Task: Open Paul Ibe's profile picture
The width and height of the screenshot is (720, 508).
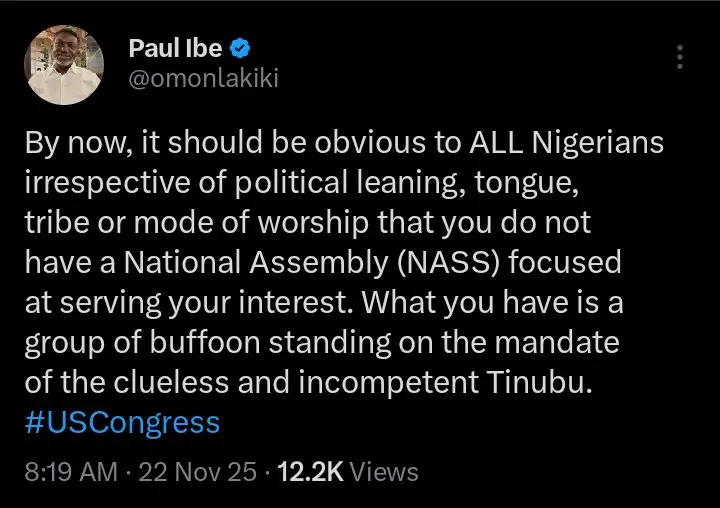Action: (64, 65)
